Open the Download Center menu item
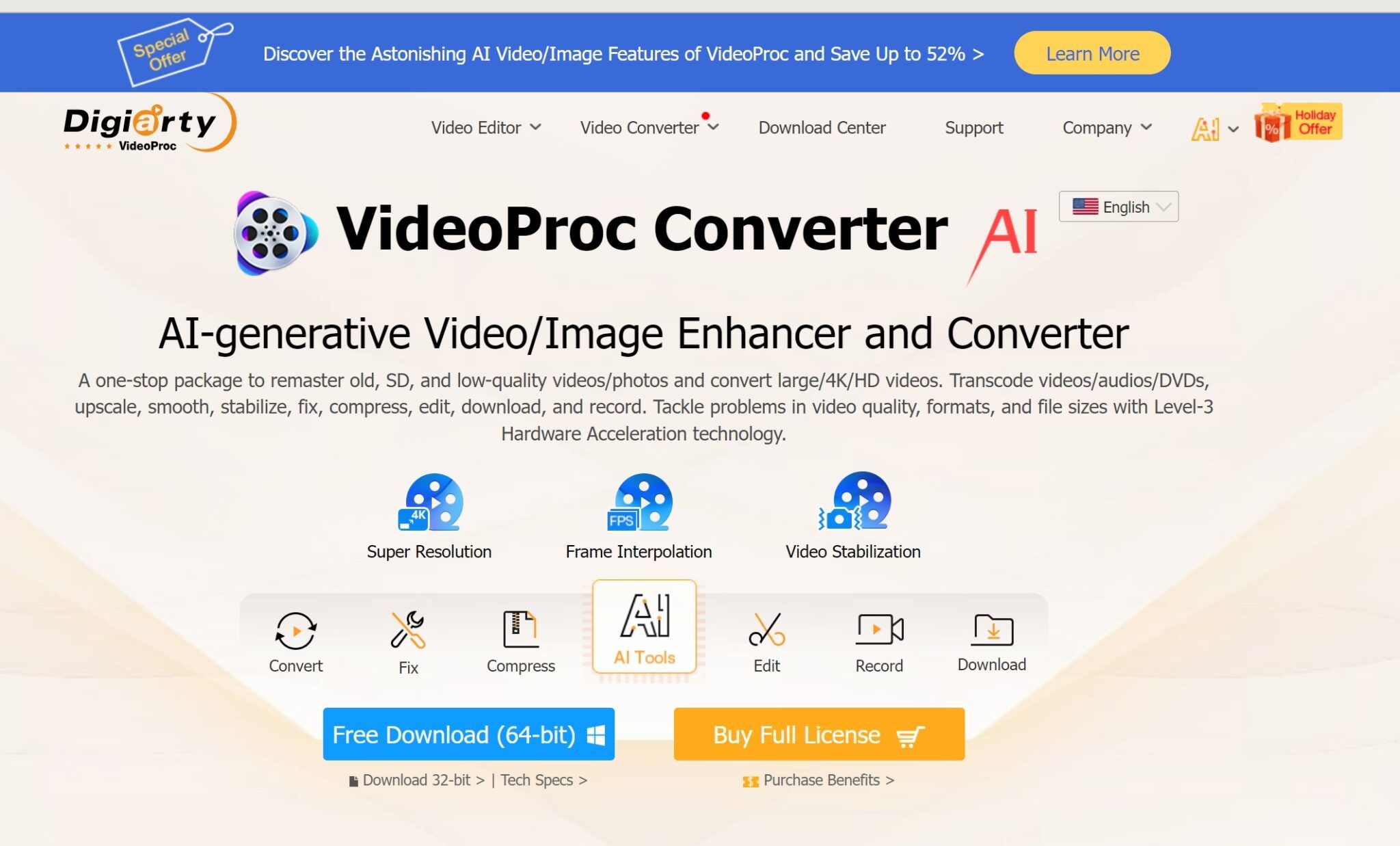This screenshot has width=1400, height=846. pos(822,127)
